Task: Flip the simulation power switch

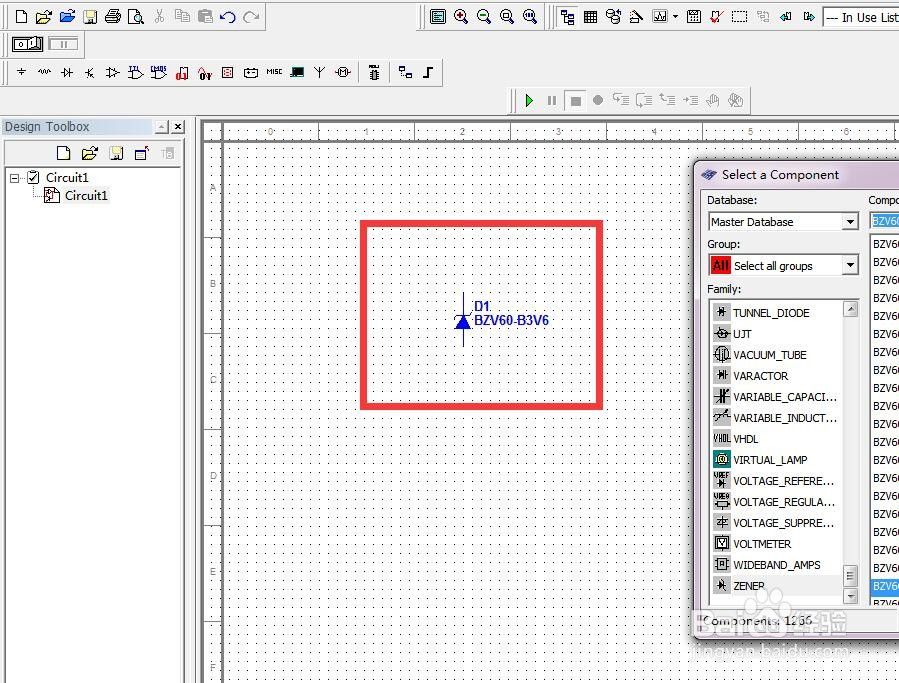Action: tap(28, 44)
